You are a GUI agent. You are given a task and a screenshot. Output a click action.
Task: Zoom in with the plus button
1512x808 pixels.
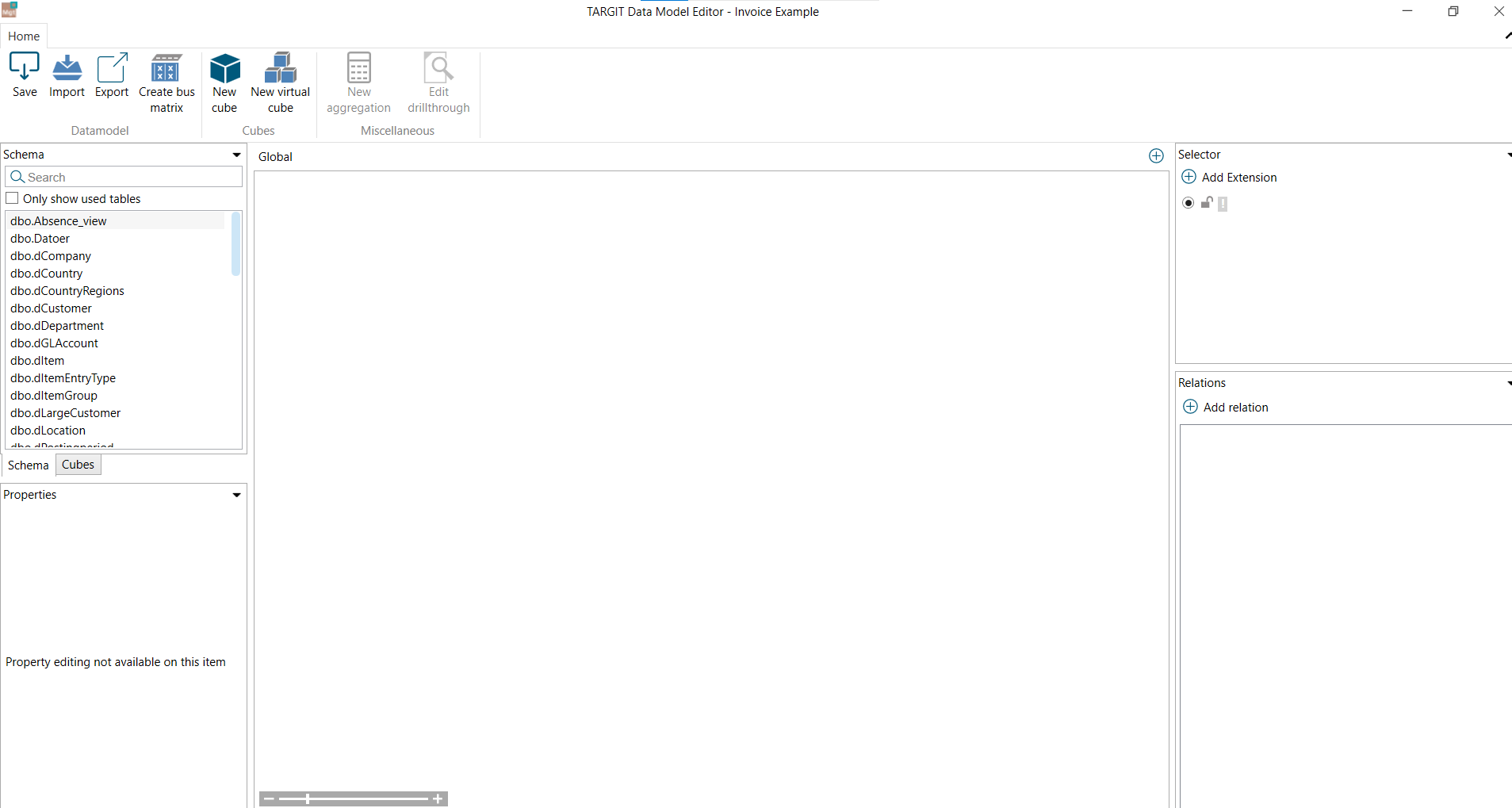438,798
